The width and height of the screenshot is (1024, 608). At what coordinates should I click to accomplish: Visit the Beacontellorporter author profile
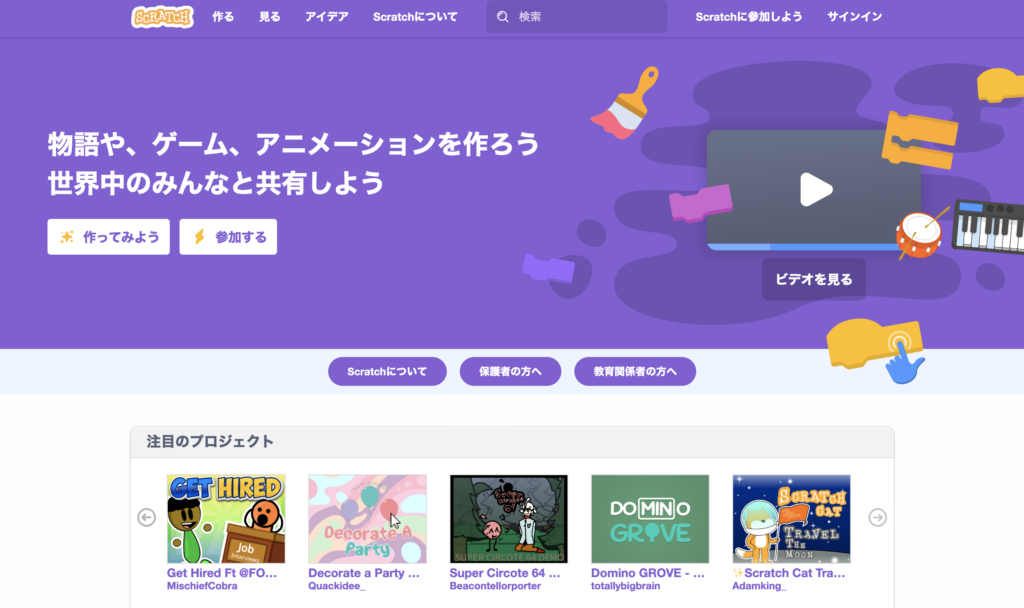pos(495,586)
